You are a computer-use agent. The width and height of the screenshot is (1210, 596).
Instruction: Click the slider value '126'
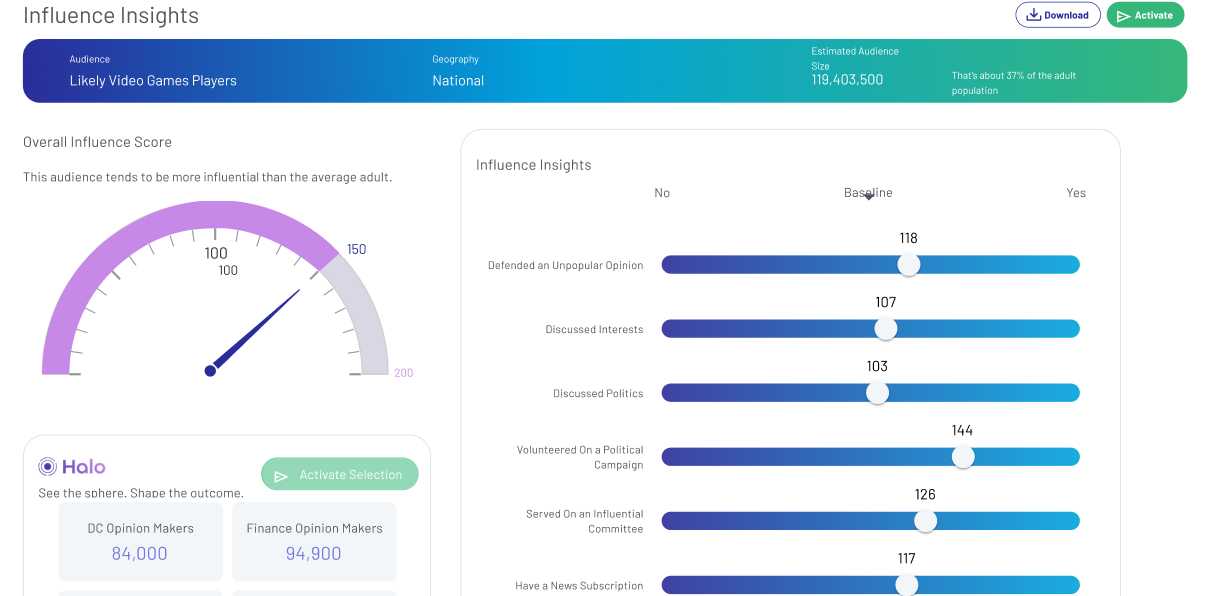(x=925, y=494)
